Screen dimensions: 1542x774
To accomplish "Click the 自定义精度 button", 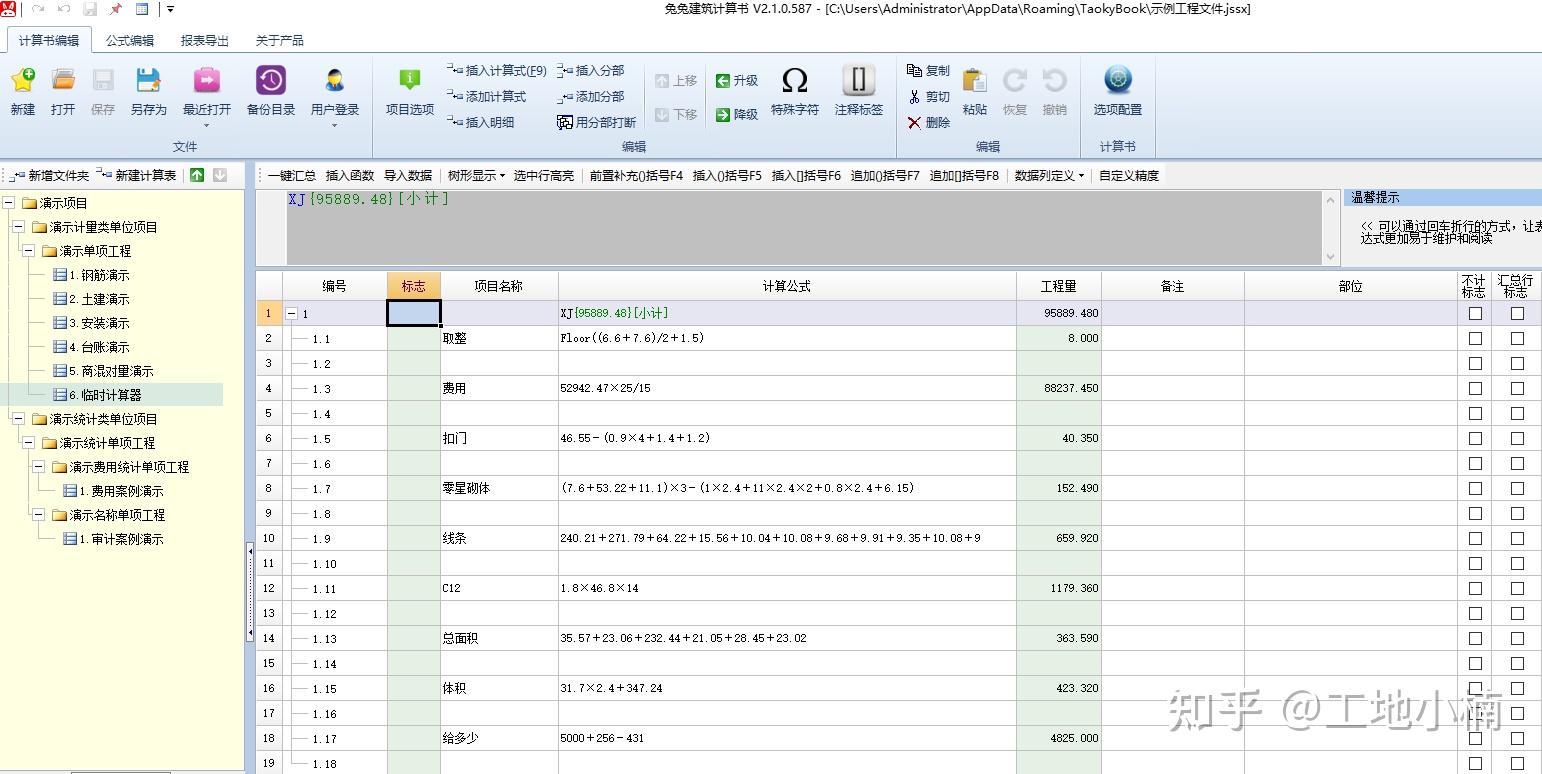I will [1129, 175].
